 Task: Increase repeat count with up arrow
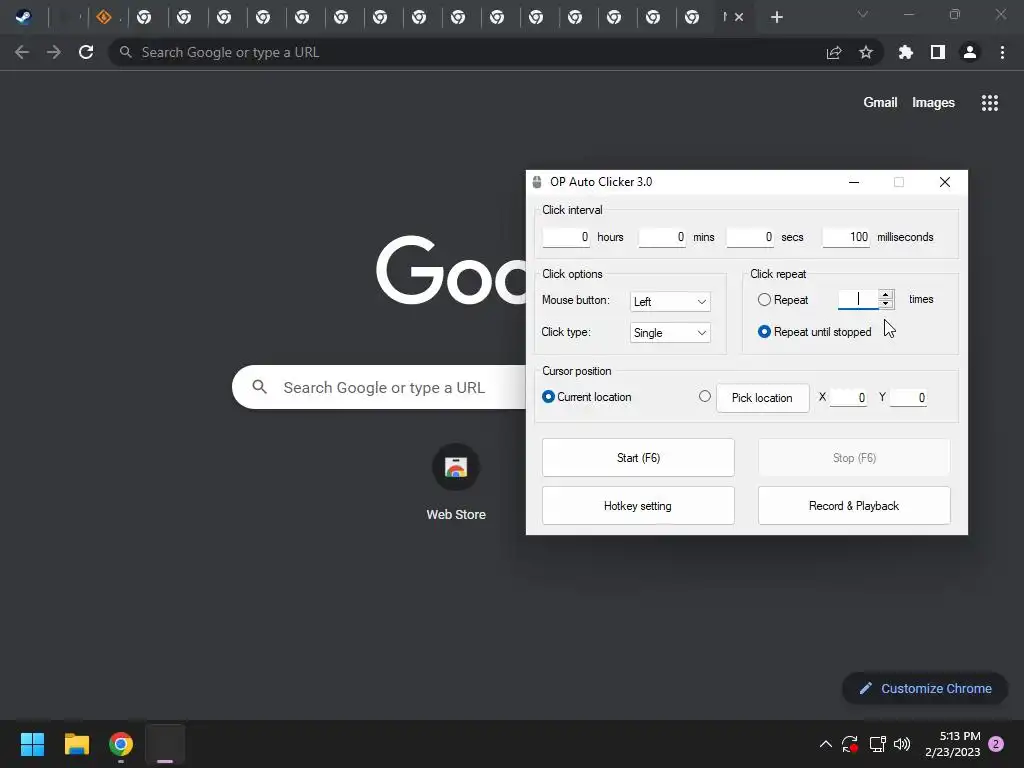point(886,295)
